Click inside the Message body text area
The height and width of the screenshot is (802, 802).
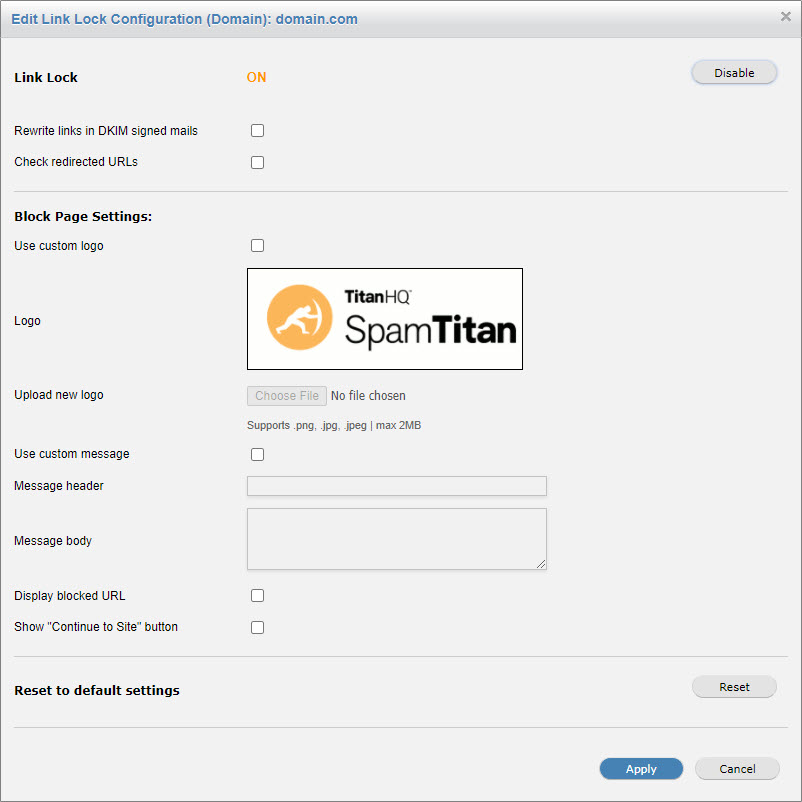tap(396, 539)
